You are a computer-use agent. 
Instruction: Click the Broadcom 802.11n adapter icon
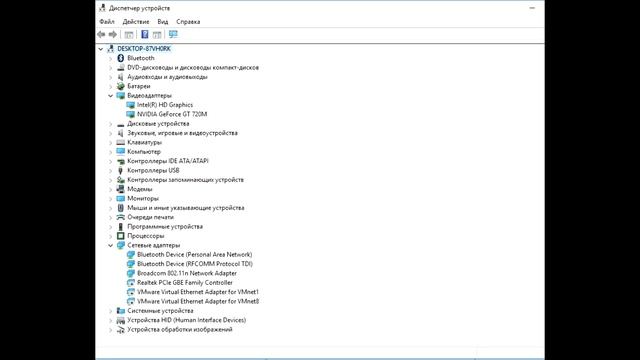pos(131,273)
